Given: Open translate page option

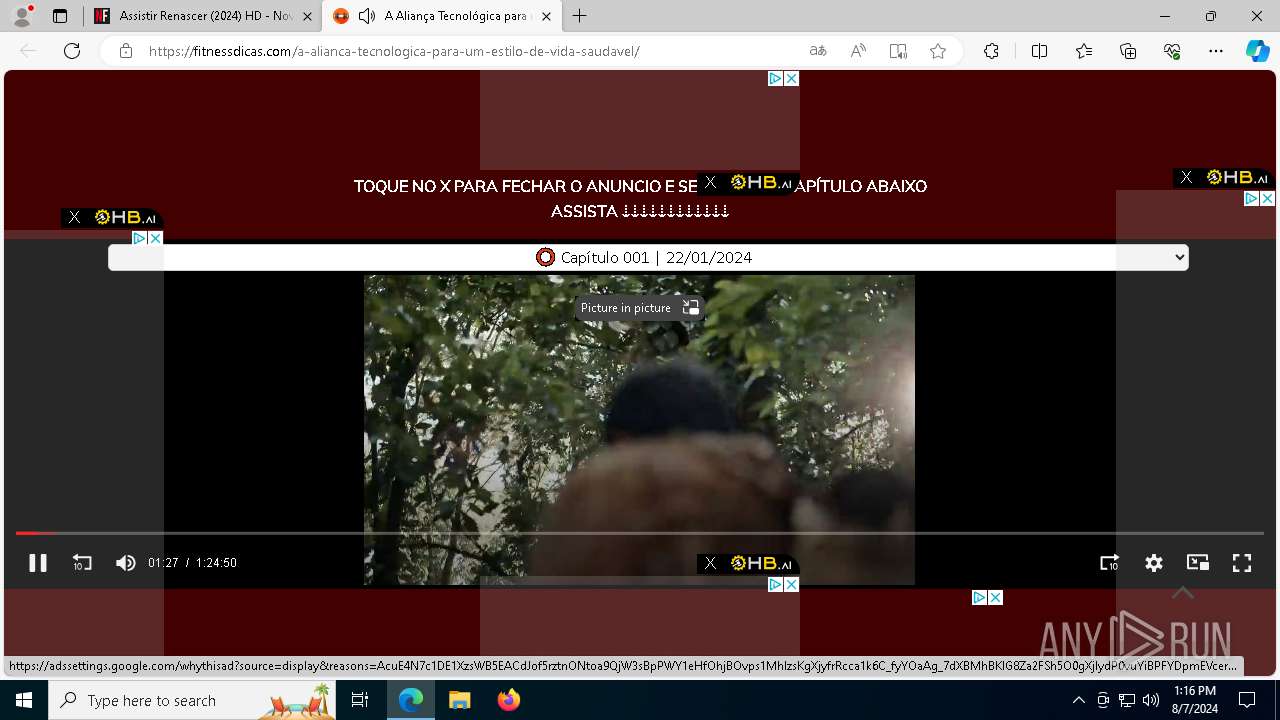Looking at the screenshot, I should [818, 51].
